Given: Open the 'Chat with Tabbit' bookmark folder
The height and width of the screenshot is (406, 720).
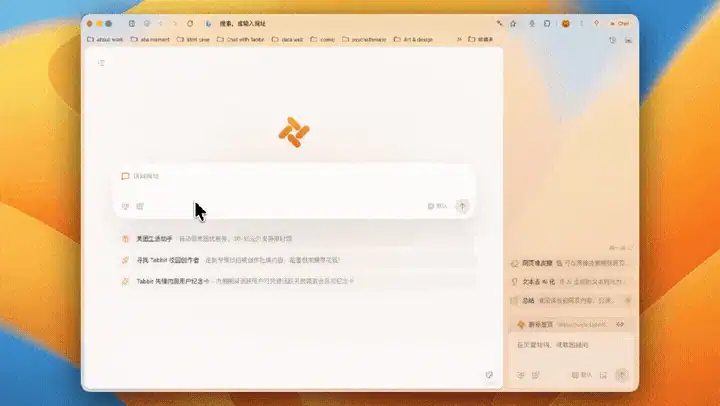Looking at the screenshot, I should click(241, 39).
